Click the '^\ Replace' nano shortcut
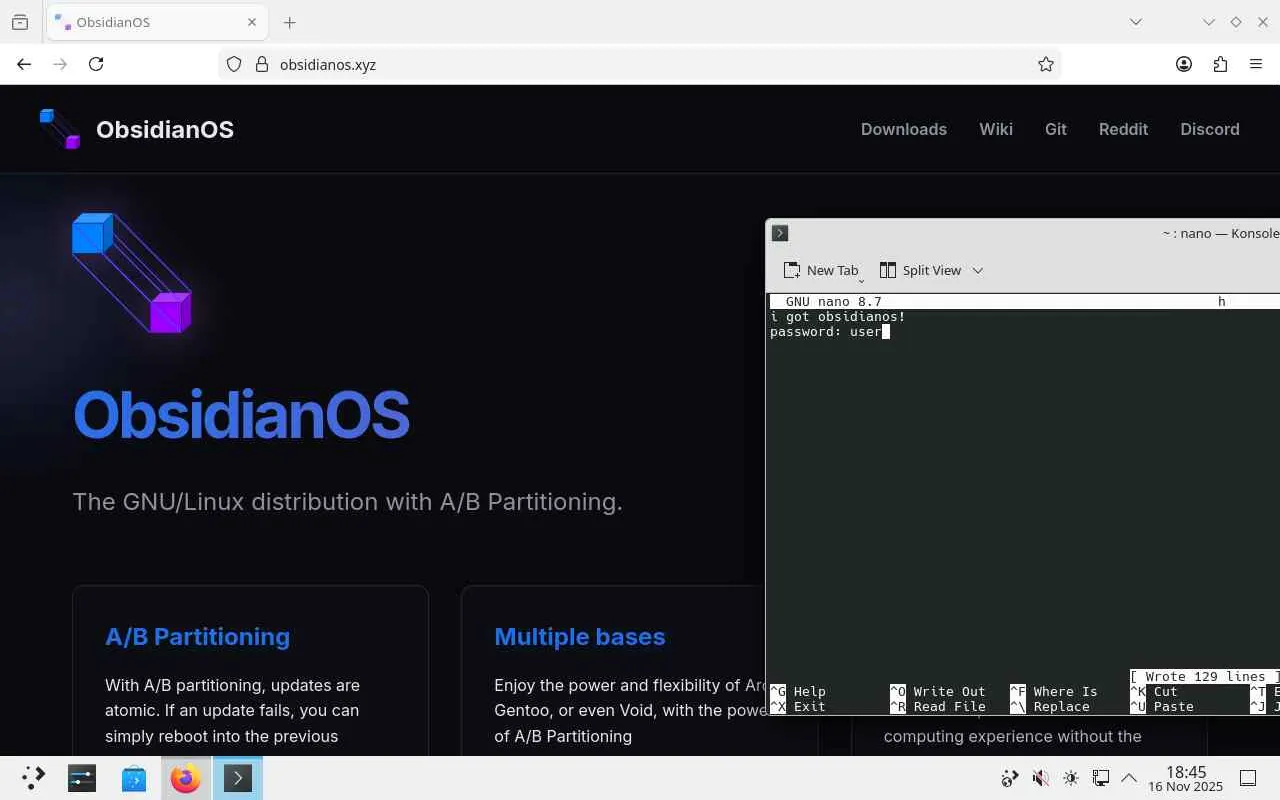Viewport: 1280px width, 800px height. [1050, 707]
